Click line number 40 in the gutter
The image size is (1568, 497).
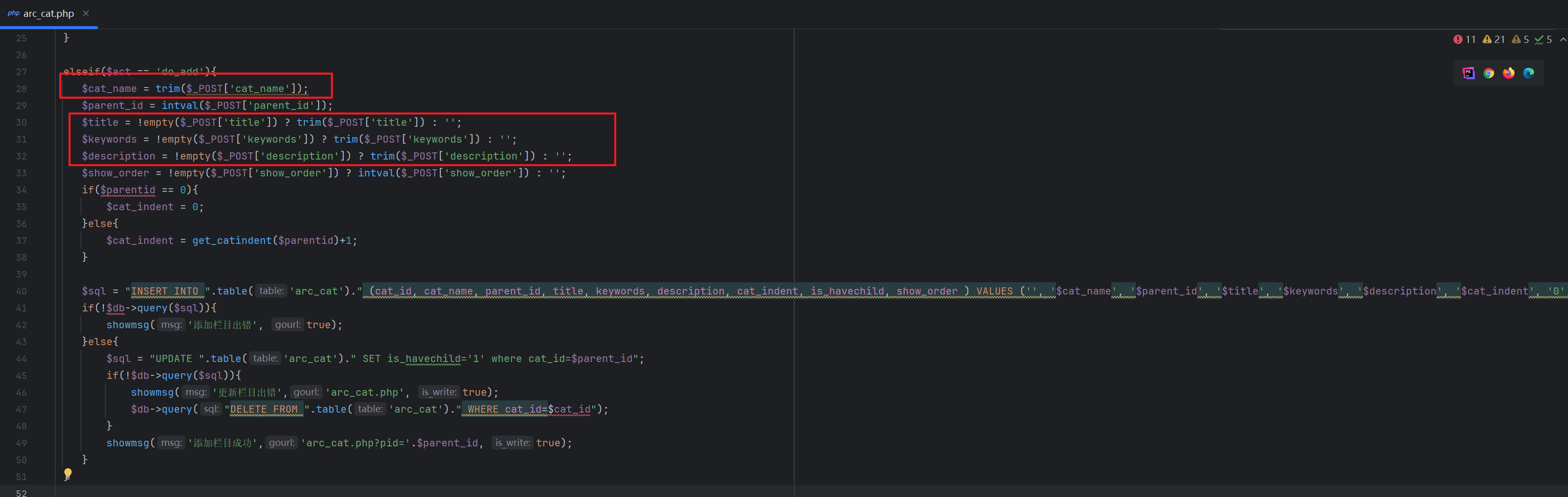coord(21,291)
